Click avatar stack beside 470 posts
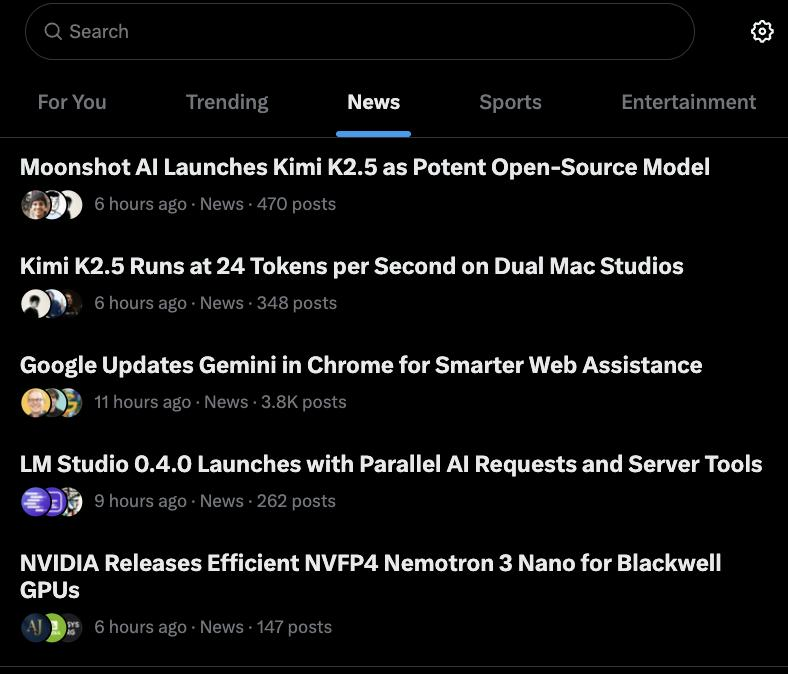 click(x=52, y=205)
